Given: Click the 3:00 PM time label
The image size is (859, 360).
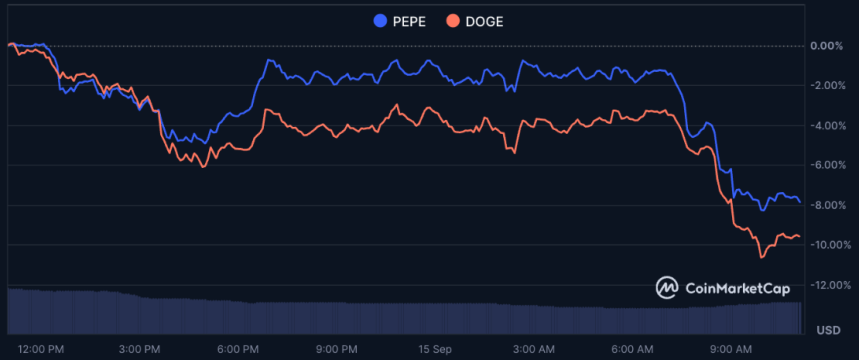Looking at the screenshot, I should [x=141, y=349].
